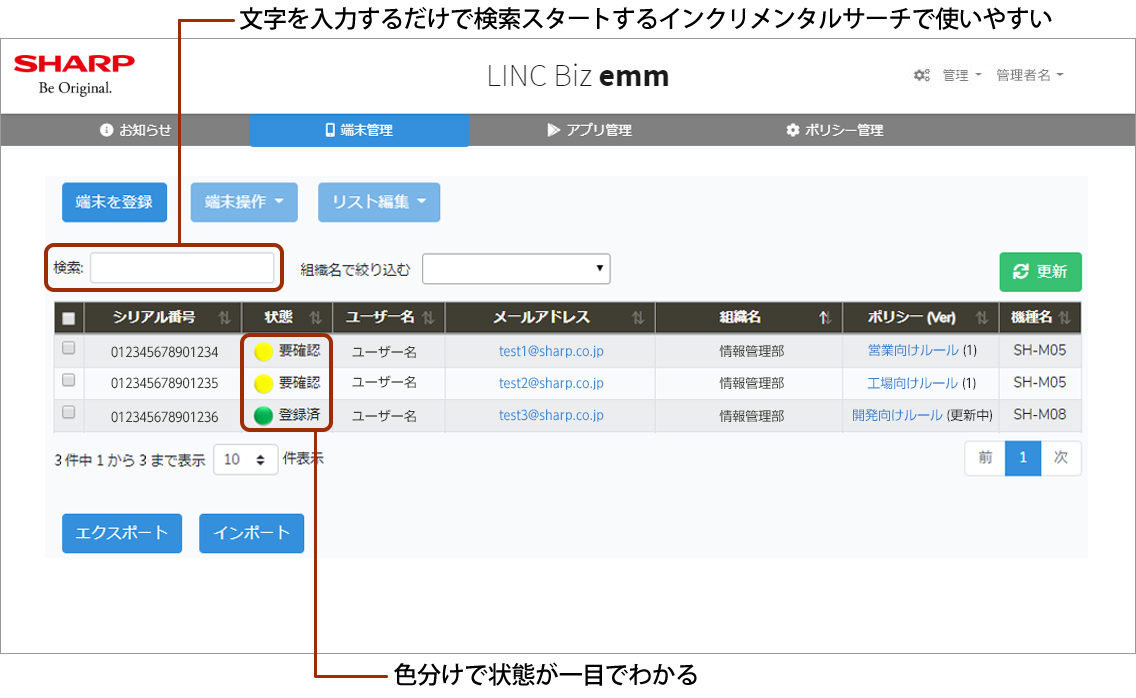Click the LINC Biz emm title
The width and height of the screenshot is (1136, 698).
[x=577, y=75]
